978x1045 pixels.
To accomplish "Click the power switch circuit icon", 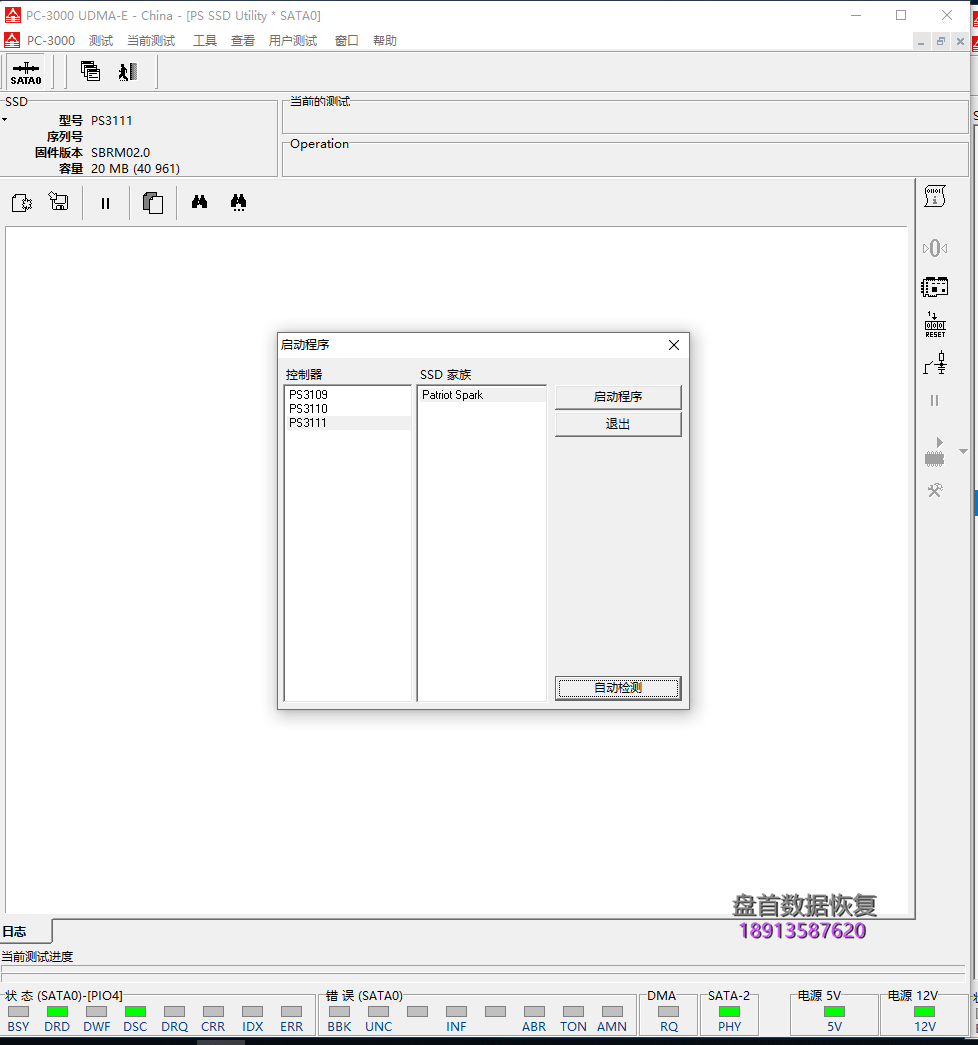I will 935,363.
